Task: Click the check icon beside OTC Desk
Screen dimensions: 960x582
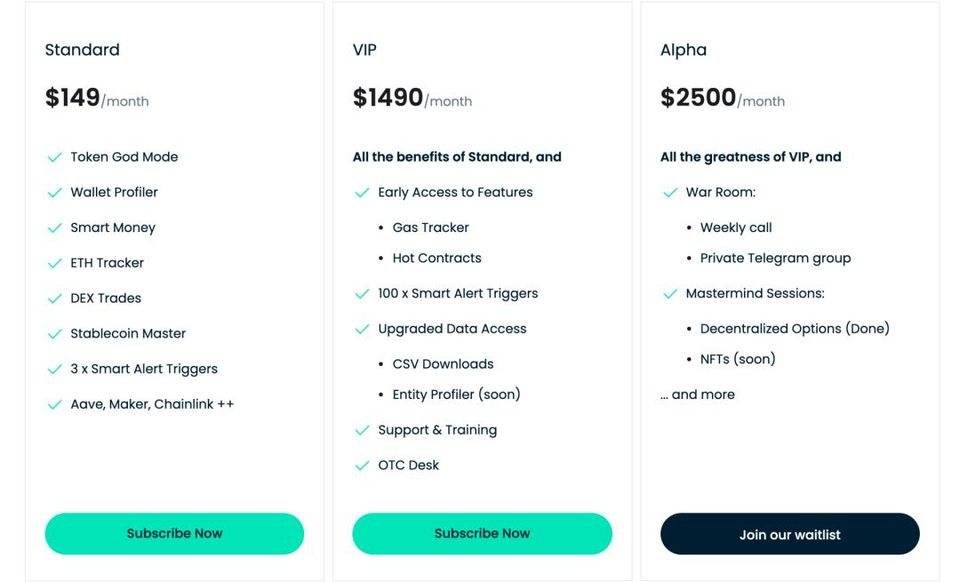Action: pyautogui.click(x=361, y=464)
